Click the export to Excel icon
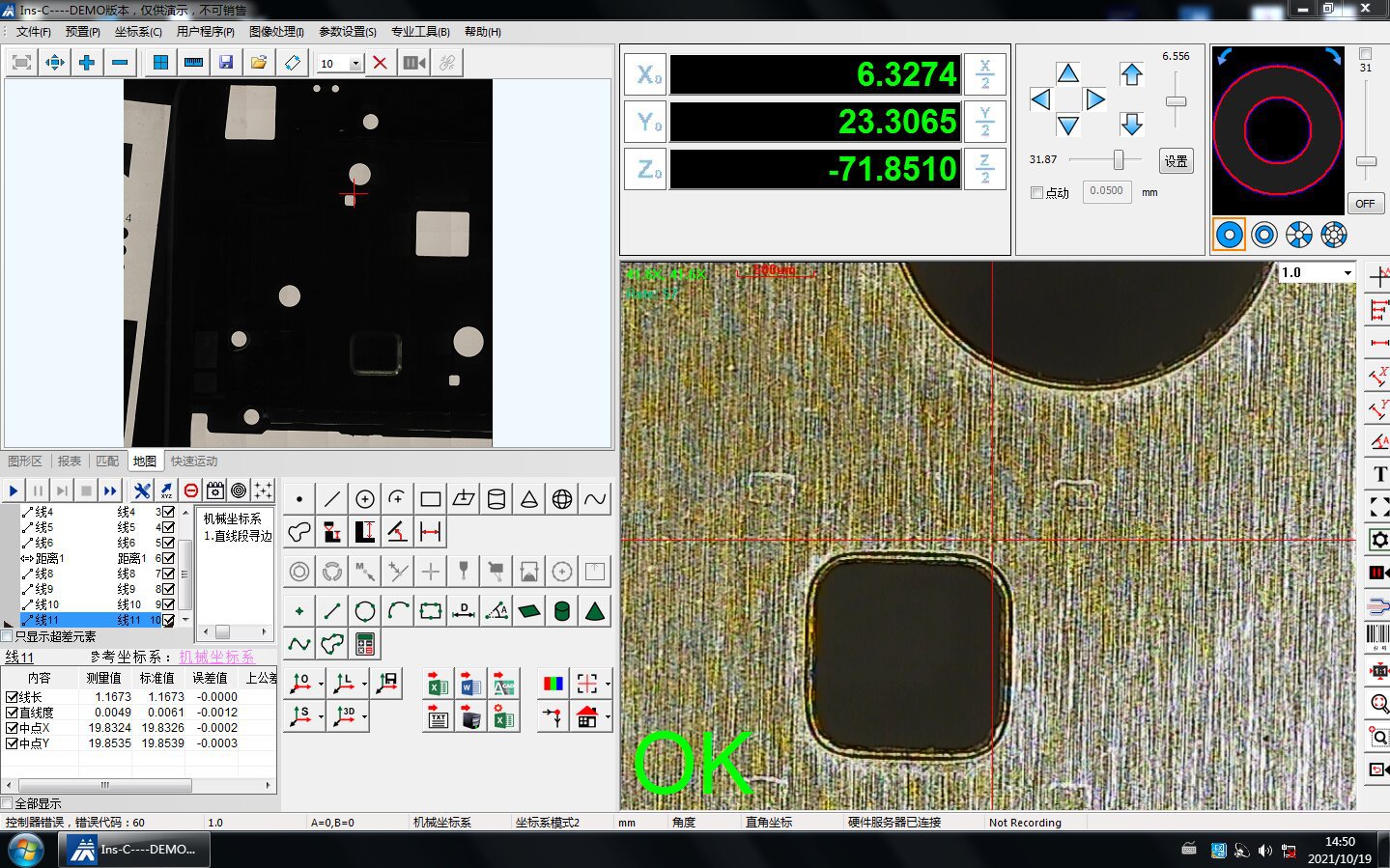1390x868 pixels. tap(438, 685)
